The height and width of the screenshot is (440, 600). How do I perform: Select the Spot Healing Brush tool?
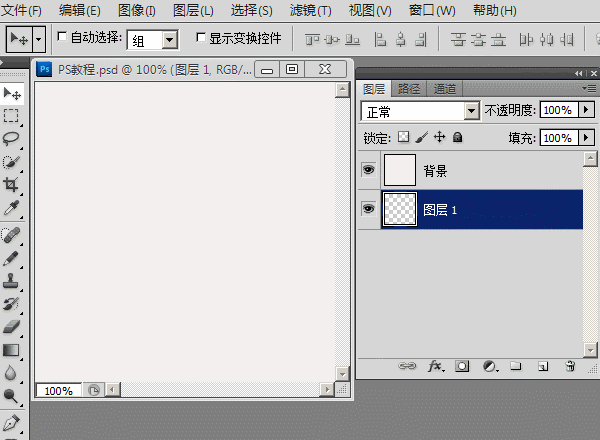(11, 235)
